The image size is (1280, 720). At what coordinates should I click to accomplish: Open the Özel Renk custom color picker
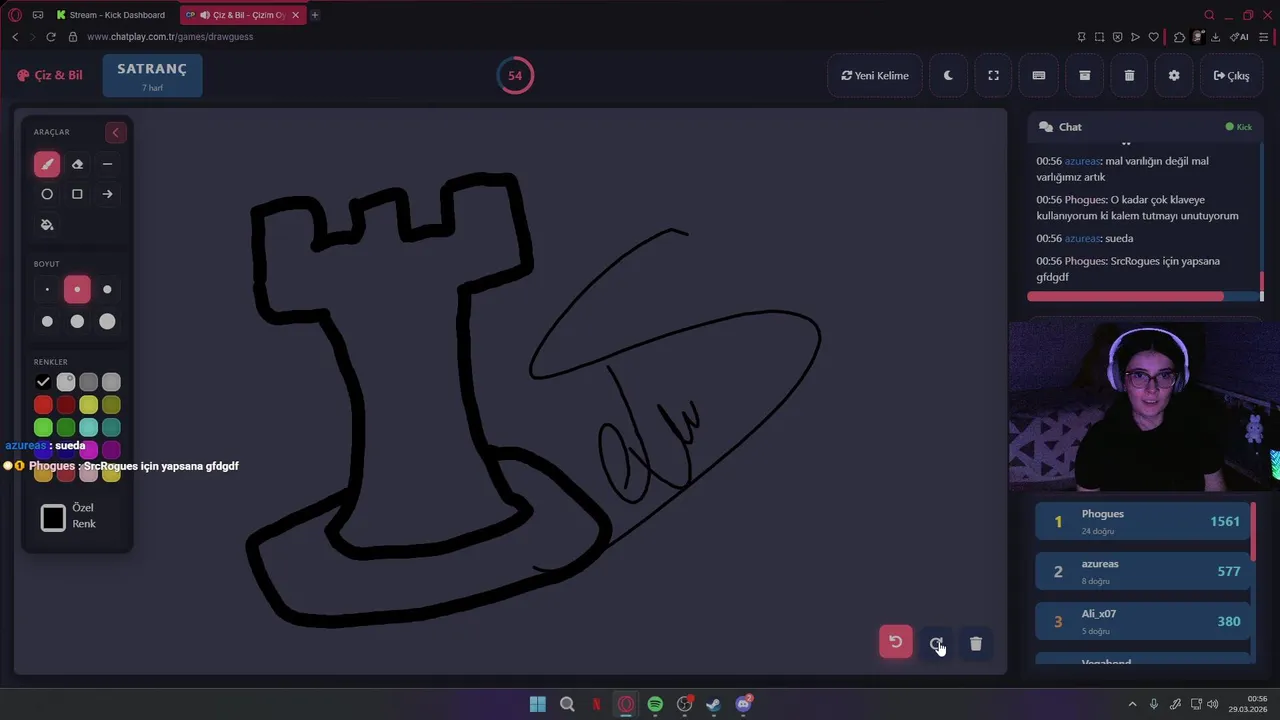click(x=53, y=517)
